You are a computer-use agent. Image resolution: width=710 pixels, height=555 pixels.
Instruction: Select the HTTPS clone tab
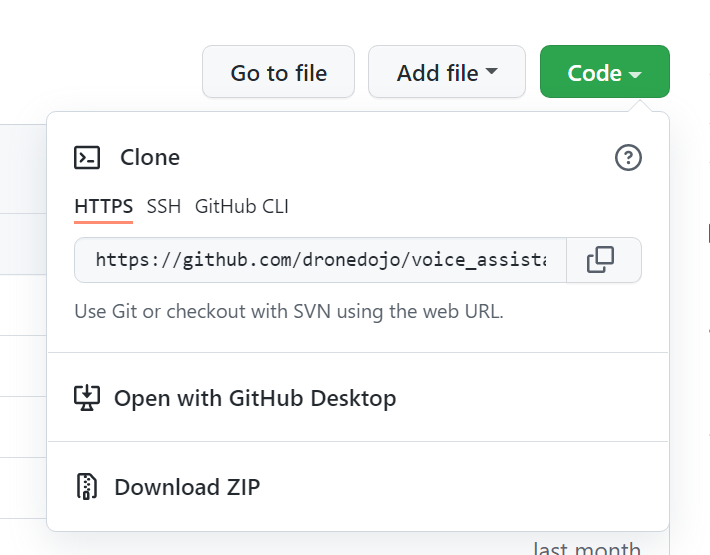tap(104, 206)
